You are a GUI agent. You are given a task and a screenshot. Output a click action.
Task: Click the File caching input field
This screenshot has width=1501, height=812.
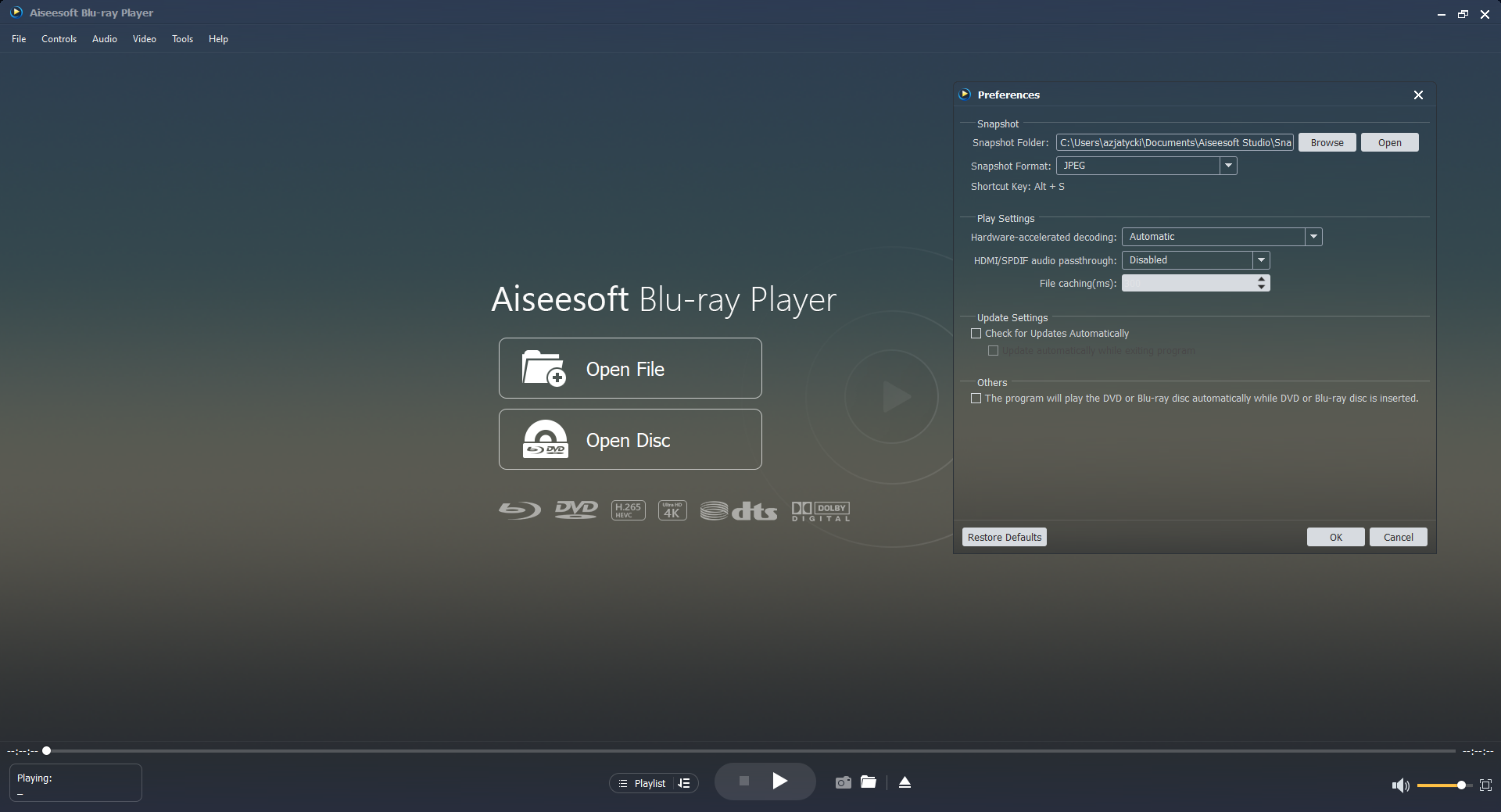[x=1188, y=283]
